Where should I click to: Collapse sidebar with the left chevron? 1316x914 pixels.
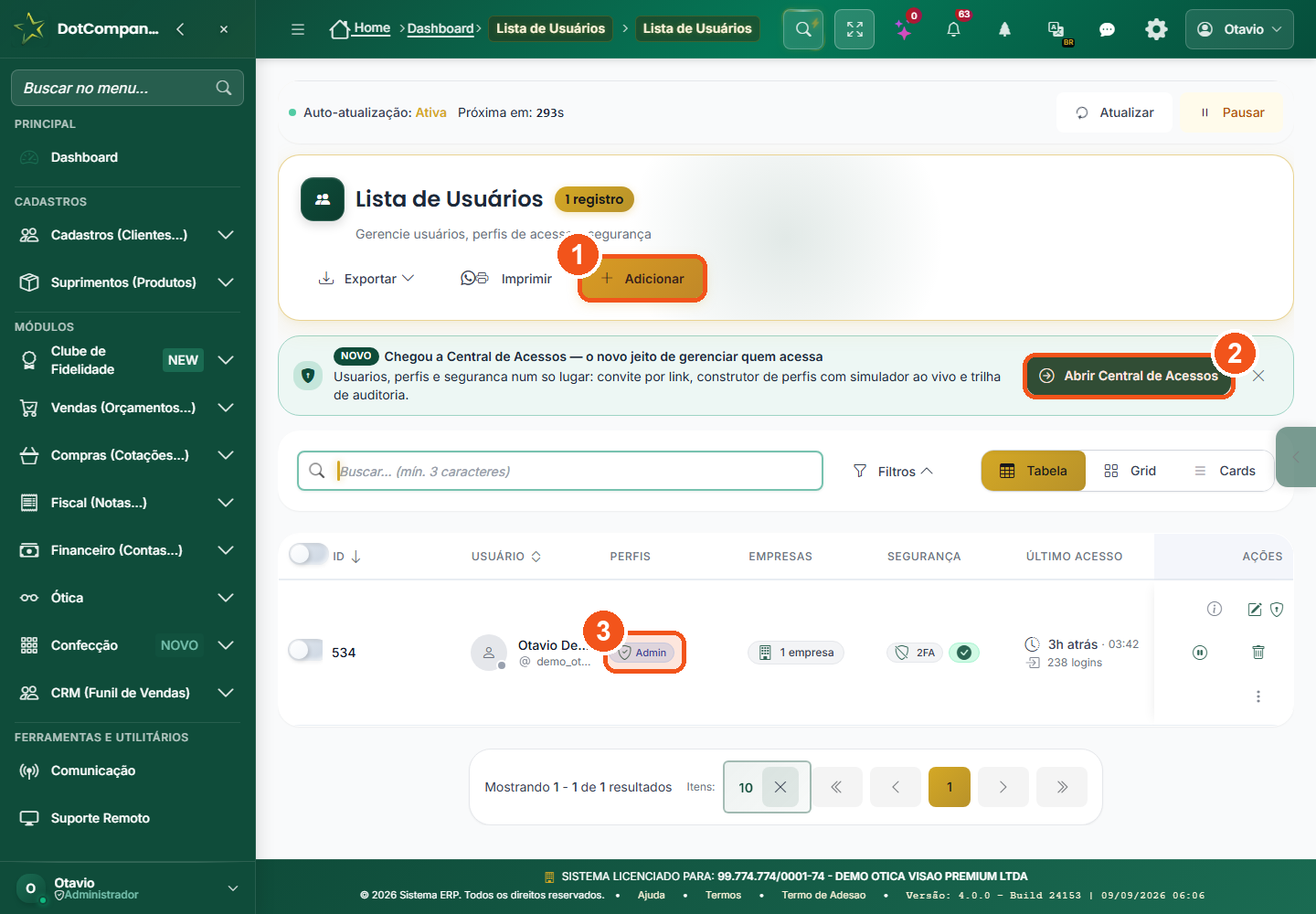pyautogui.click(x=180, y=29)
